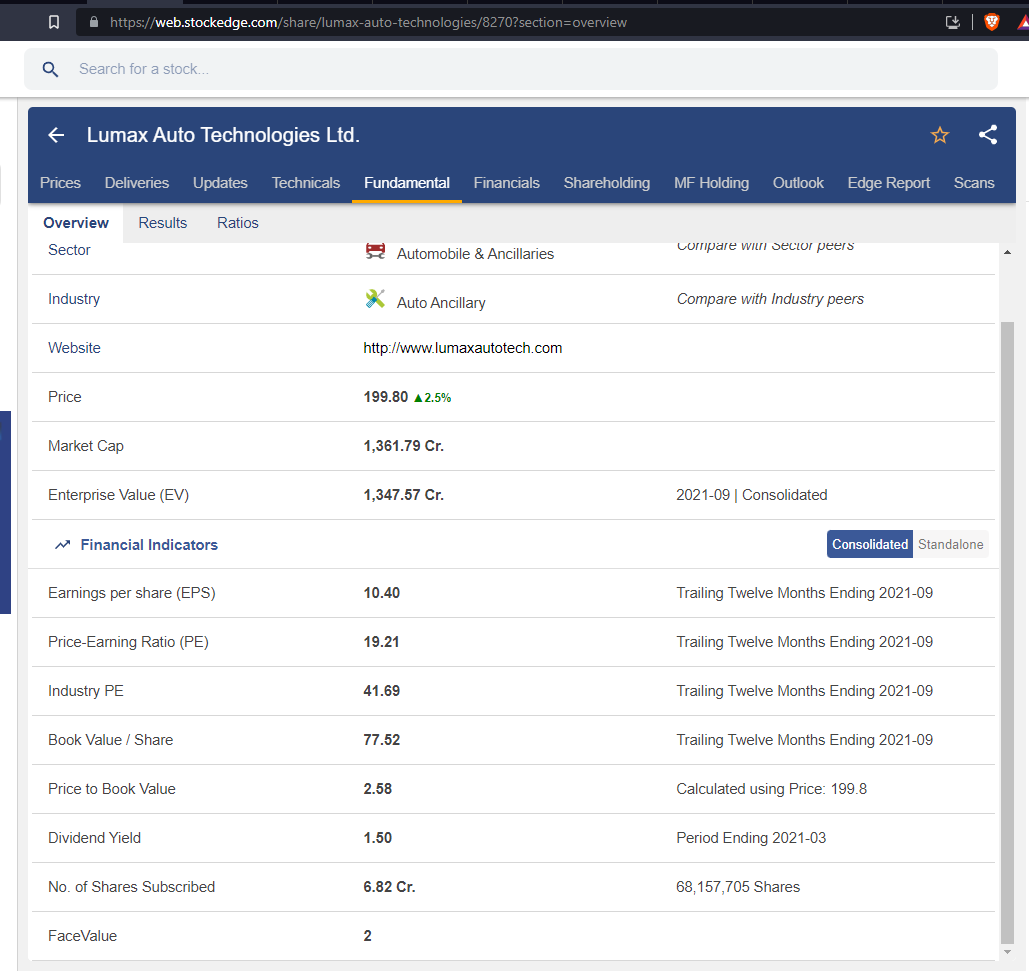Click the 2021-09 | Consolidated note
The height and width of the screenshot is (971, 1029).
[751, 495]
